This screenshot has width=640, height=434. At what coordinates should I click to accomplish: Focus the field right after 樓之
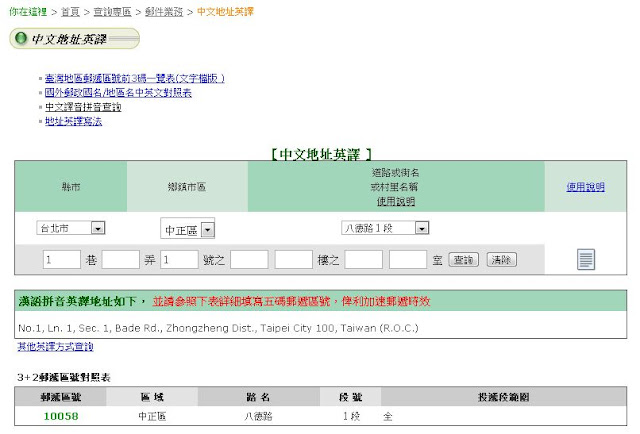[363, 260]
